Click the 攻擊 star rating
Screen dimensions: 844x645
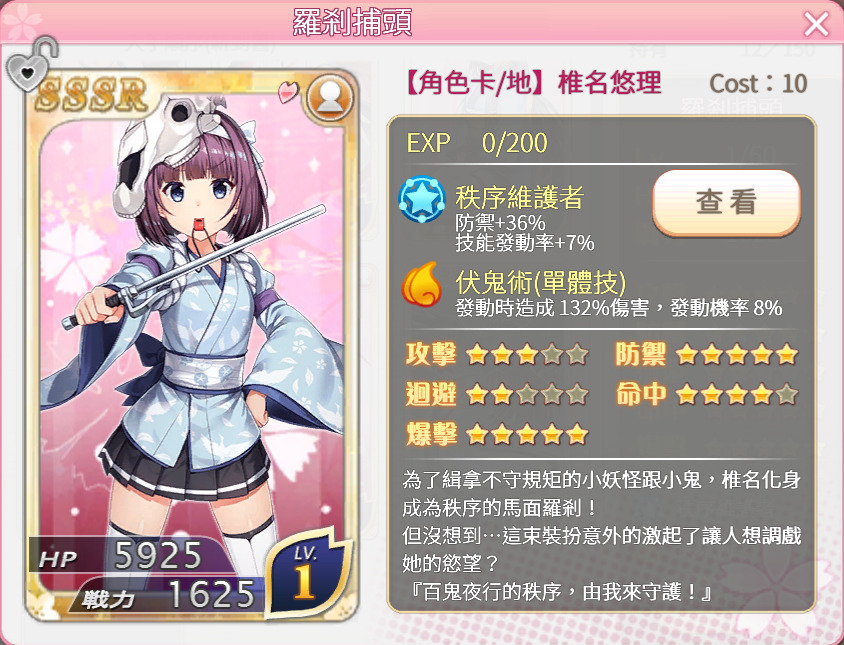pyautogui.click(x=526, y=354)
